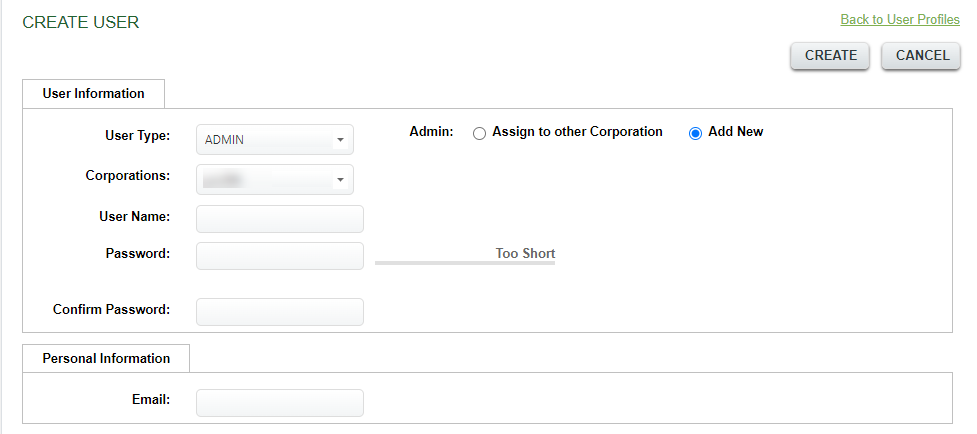Select the Assign to other Corporation radio button
This screenshot has height=434, width=977.
click(x=479, y=134)
